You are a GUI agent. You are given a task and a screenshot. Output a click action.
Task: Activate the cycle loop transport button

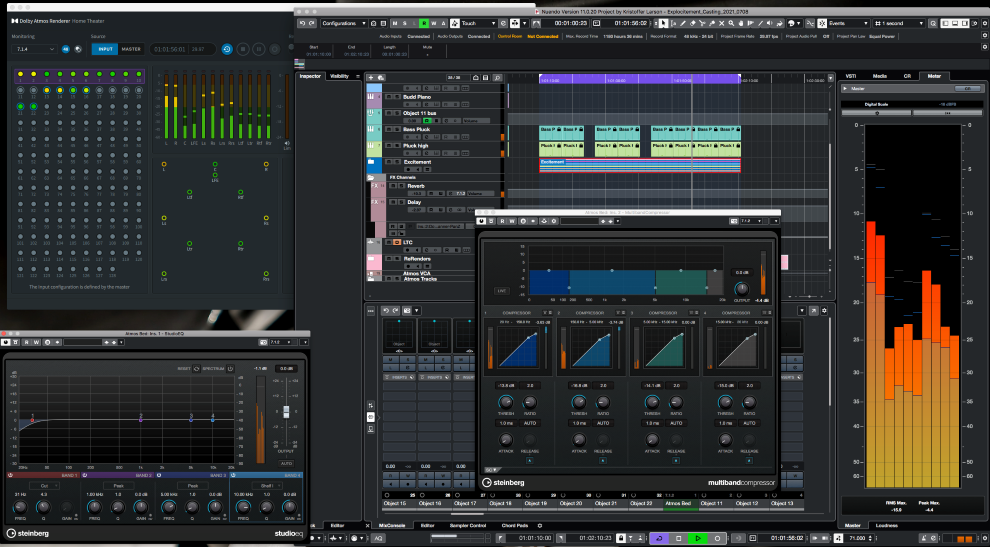point(659,538)
